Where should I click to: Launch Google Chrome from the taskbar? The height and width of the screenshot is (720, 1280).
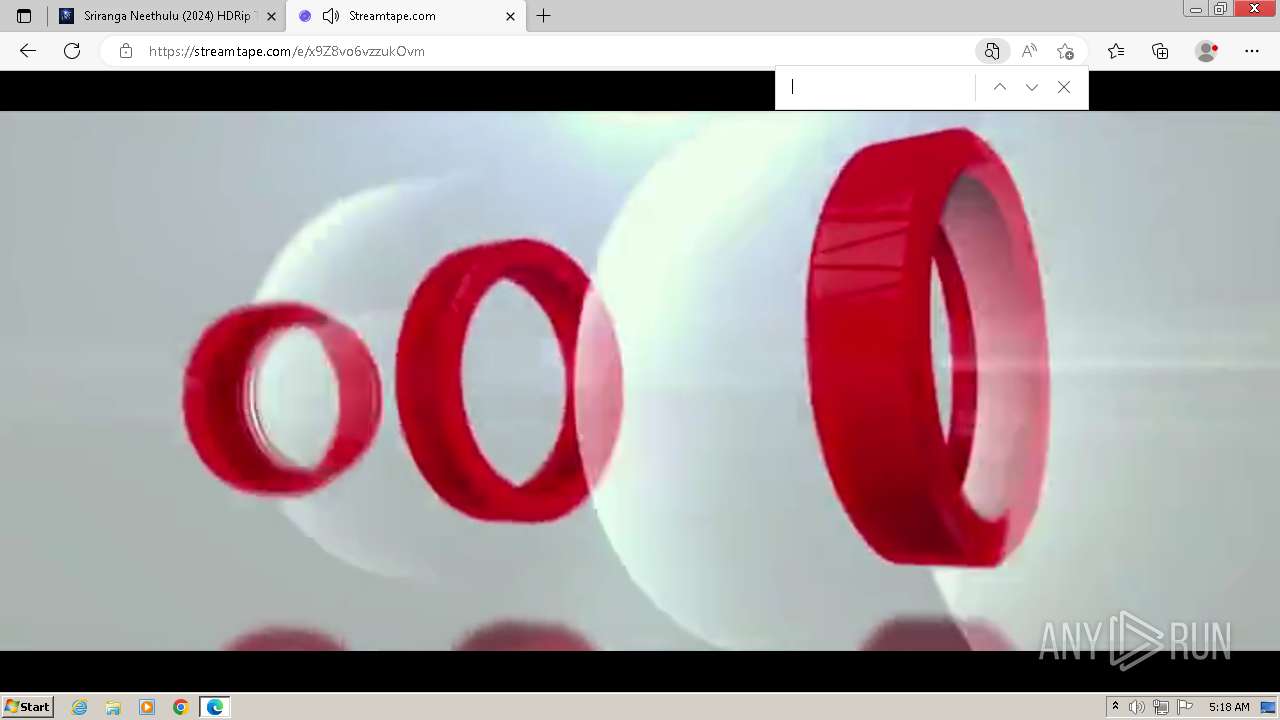pyautogui.click(x=181, y=707)
